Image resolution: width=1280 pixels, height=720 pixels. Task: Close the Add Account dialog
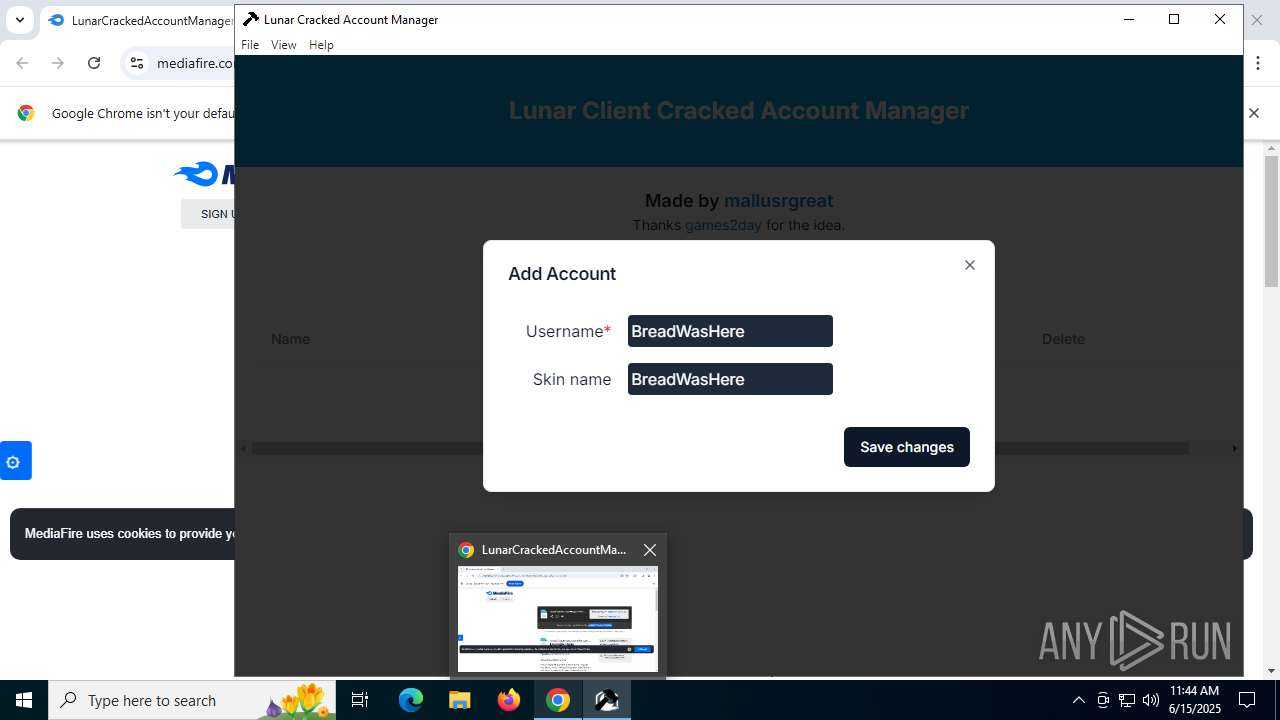pyautogui.click(x=969, y=265)
